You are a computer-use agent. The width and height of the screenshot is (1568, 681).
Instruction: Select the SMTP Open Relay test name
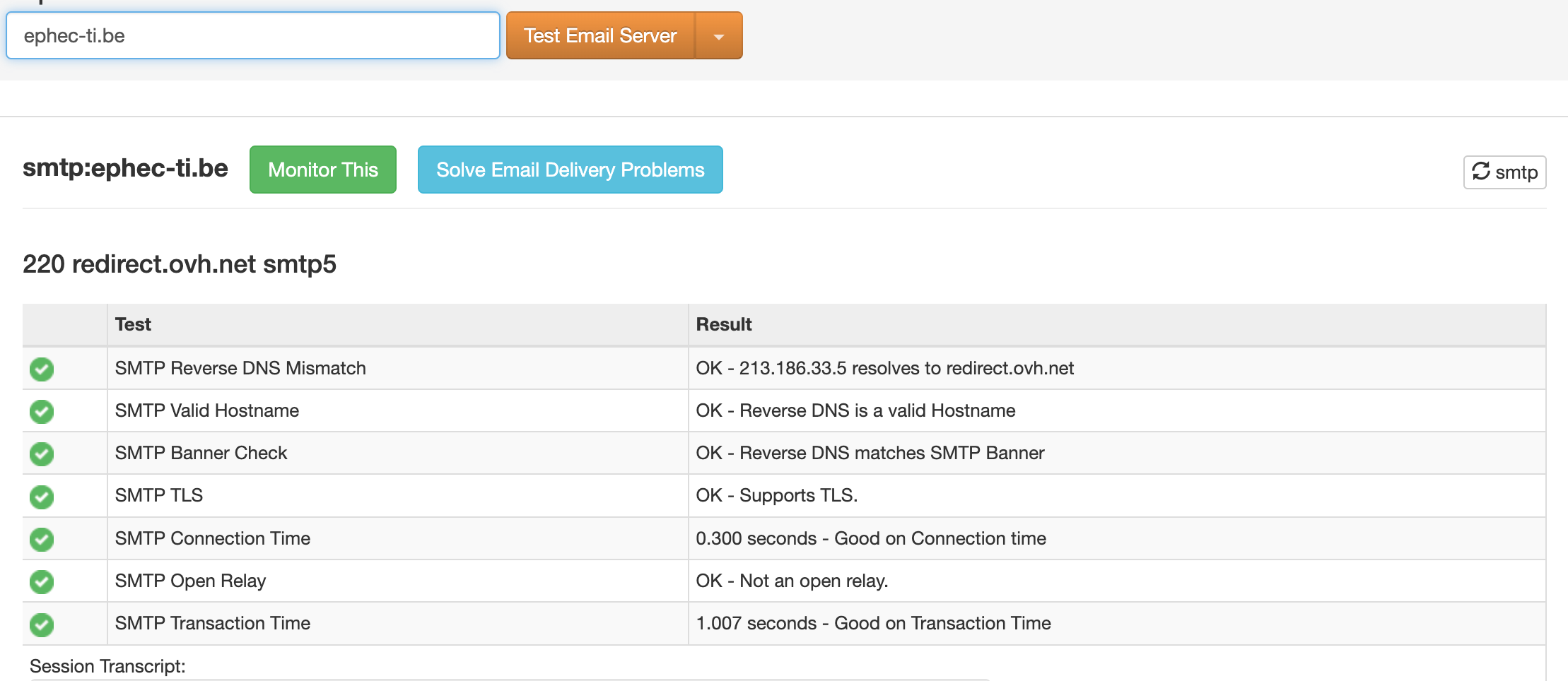pos(190,581)
